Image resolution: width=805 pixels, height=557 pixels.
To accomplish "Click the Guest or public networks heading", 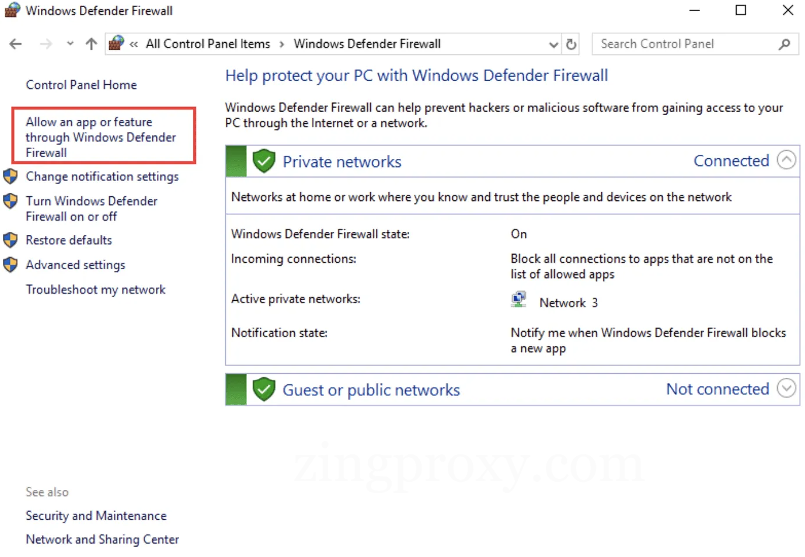I will (x=371, y=390).
